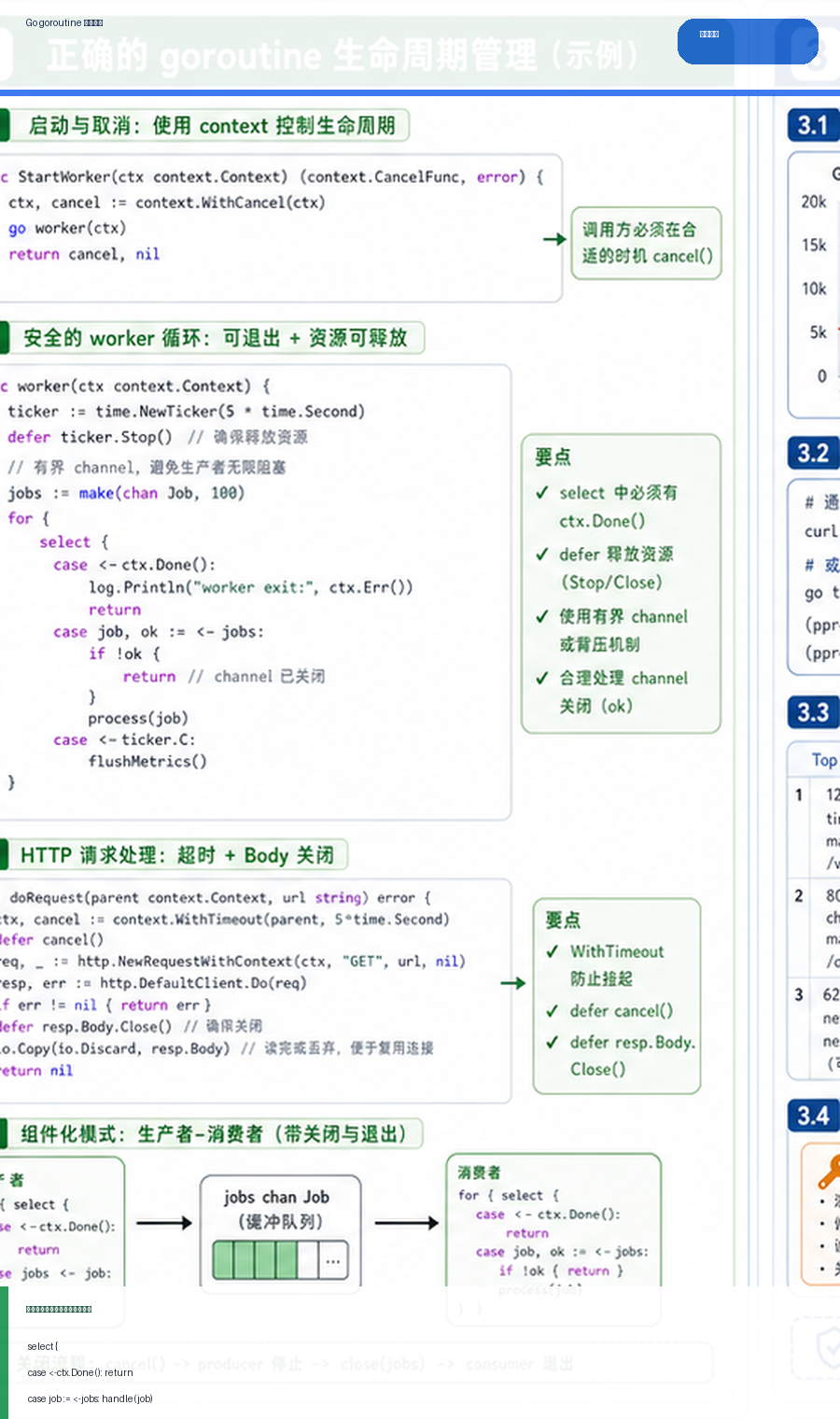Click row number "2" in table 3.3
The height and width of the screenshot is (1419, 840).
[x=799, y=895]
